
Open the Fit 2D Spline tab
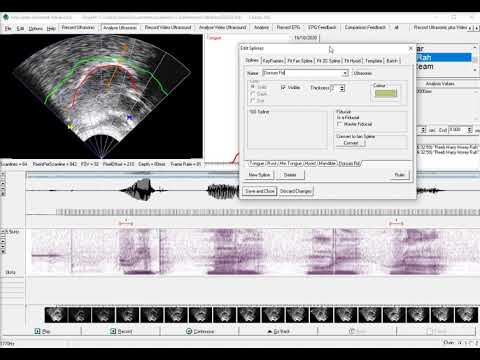328,61
